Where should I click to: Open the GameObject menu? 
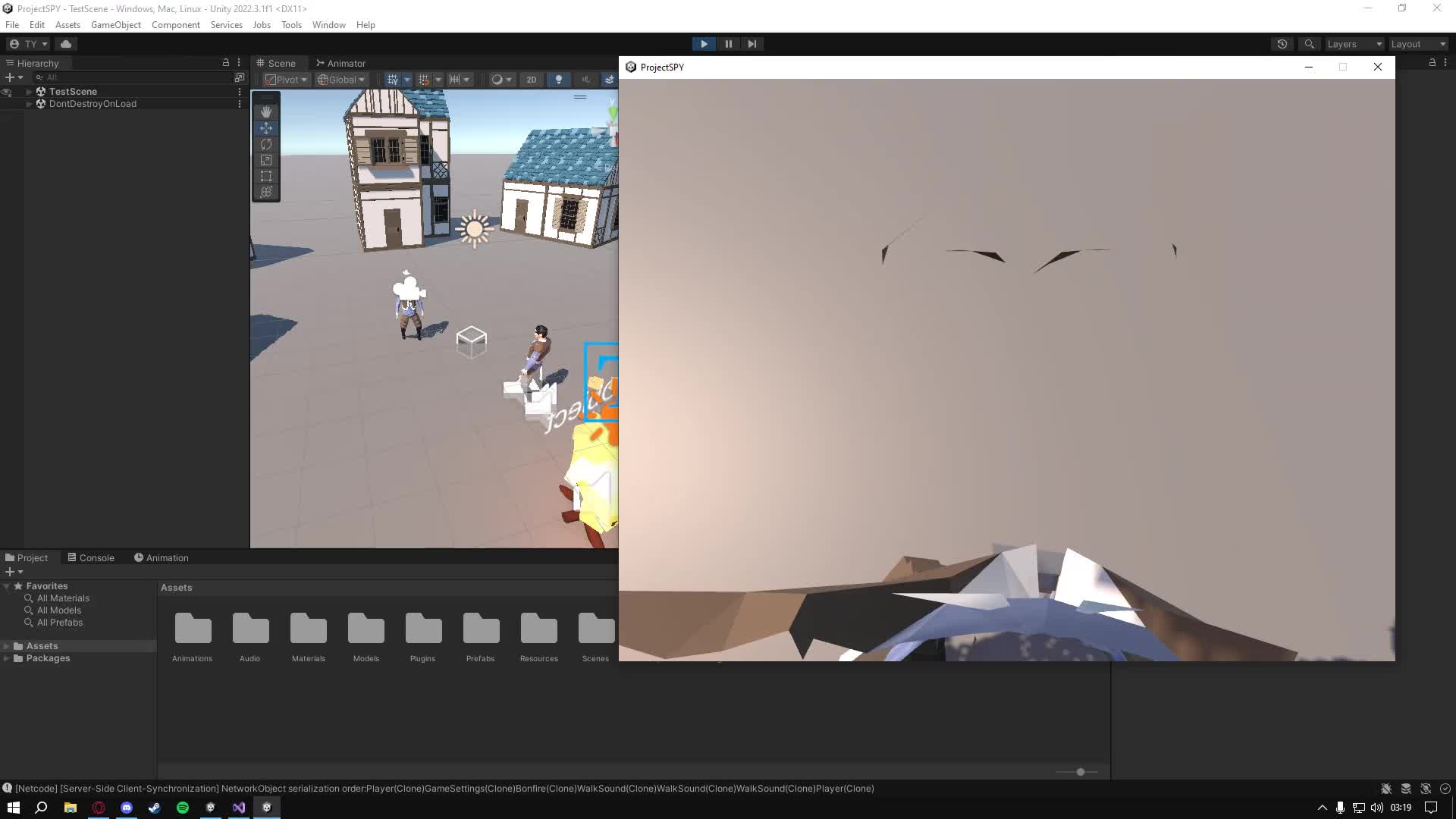click(115, 25)
